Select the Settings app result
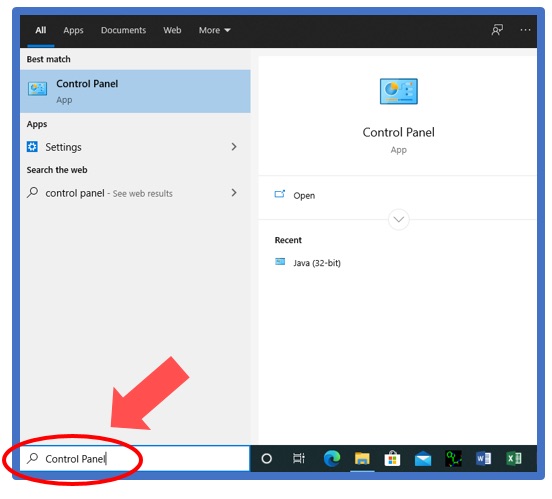 [135, 147]
